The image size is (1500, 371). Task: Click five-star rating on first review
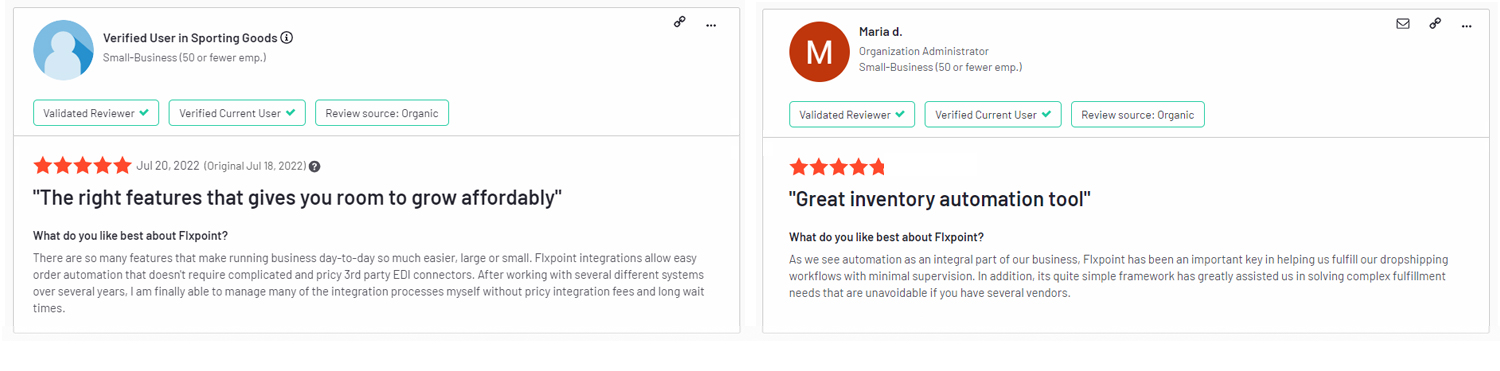tap(82, 165)
